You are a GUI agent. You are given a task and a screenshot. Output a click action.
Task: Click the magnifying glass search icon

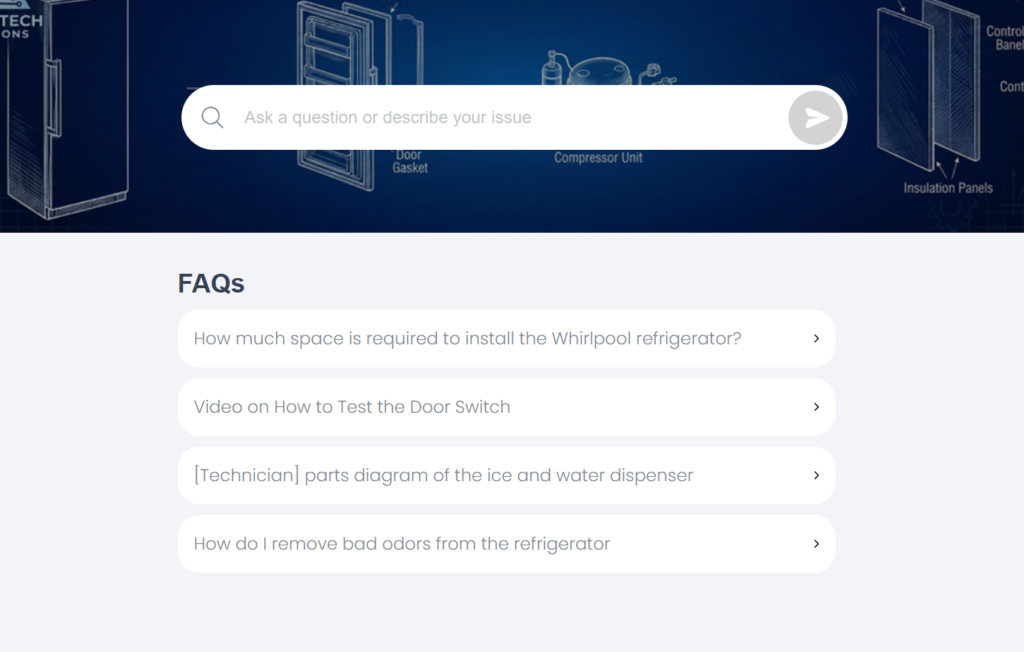tap(212, 118)
